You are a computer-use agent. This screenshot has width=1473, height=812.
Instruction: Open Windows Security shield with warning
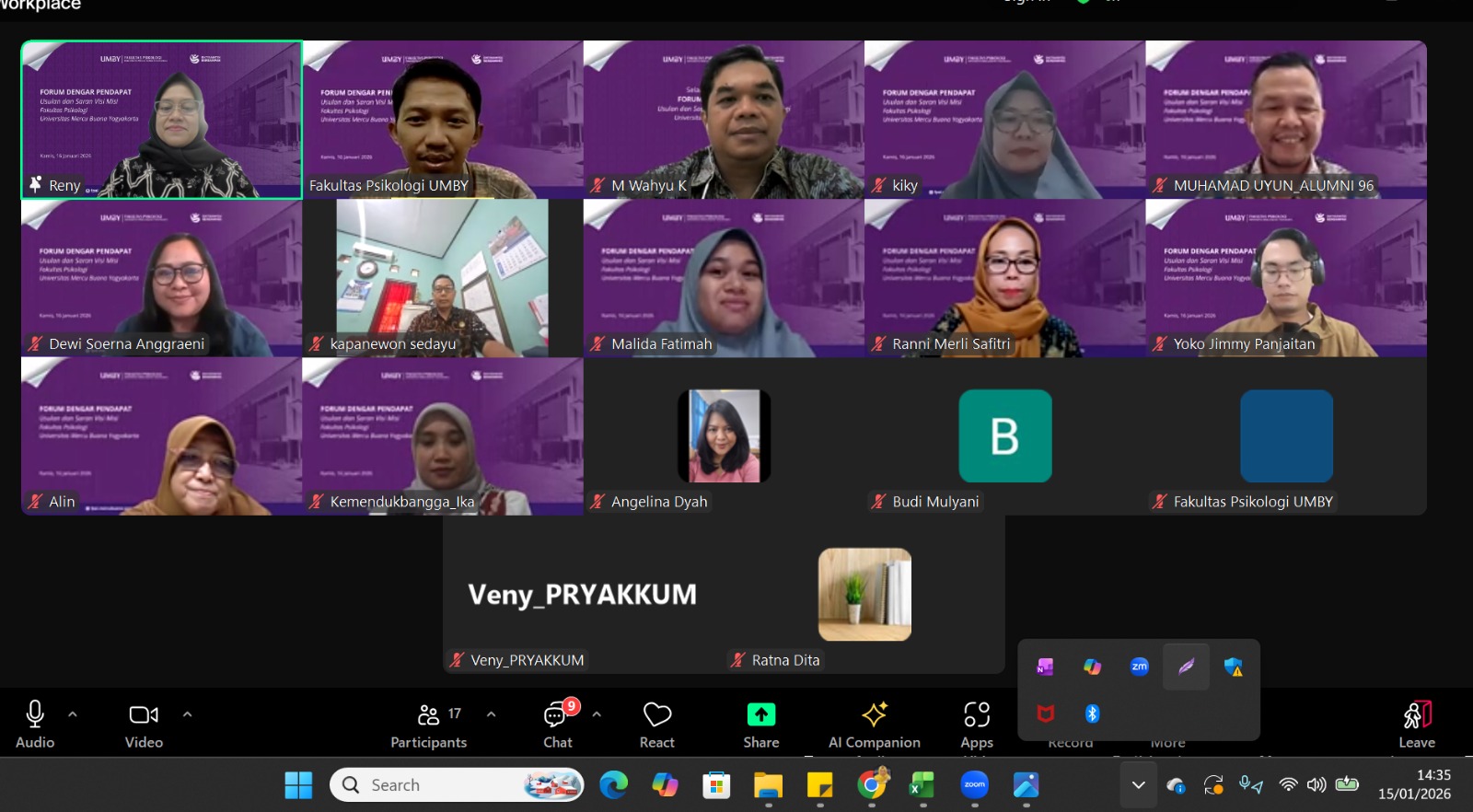click(1233, 667)
